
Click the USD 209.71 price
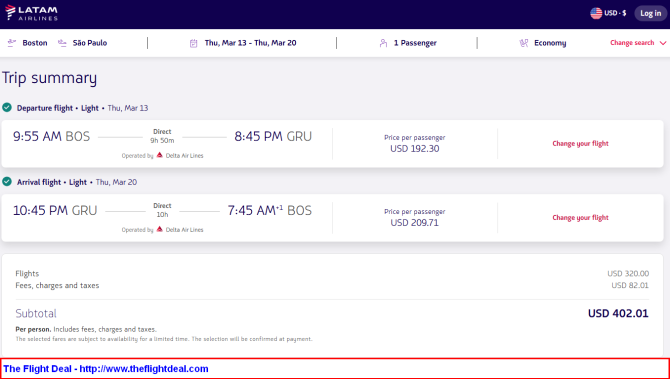pos(414,223)
